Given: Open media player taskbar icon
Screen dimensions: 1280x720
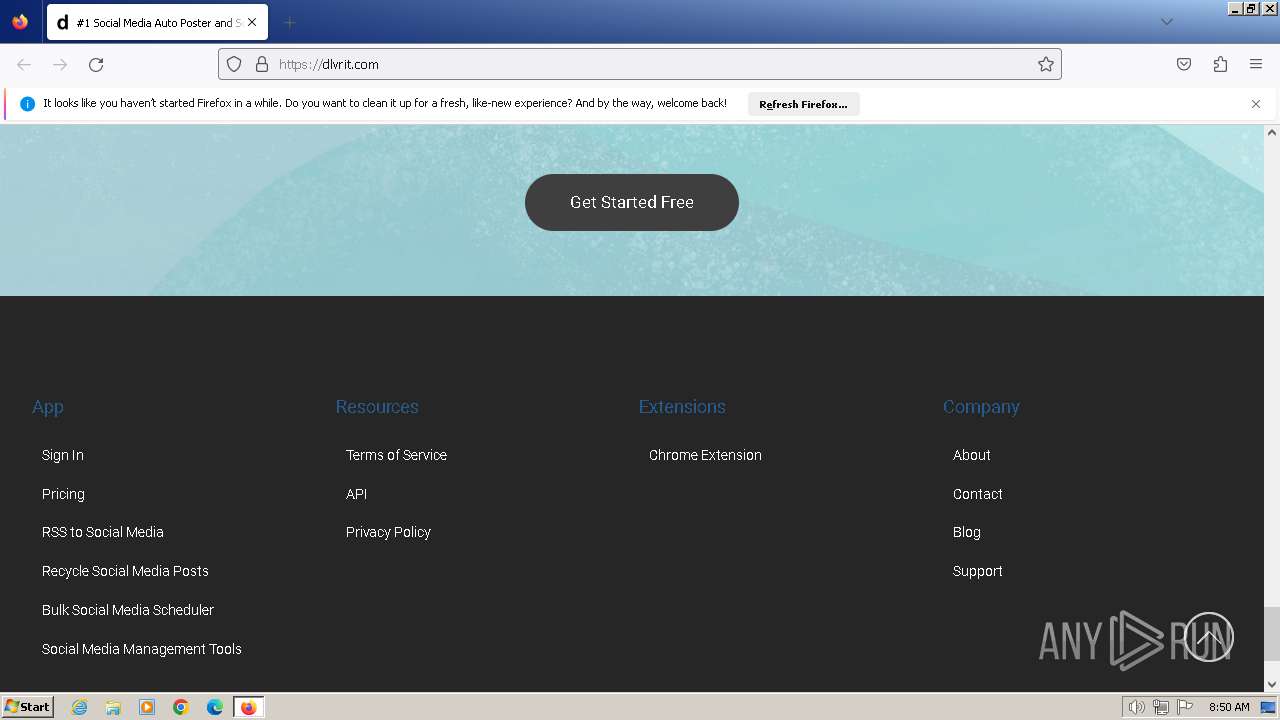Looking at the screenshot, I should [147, 707].
